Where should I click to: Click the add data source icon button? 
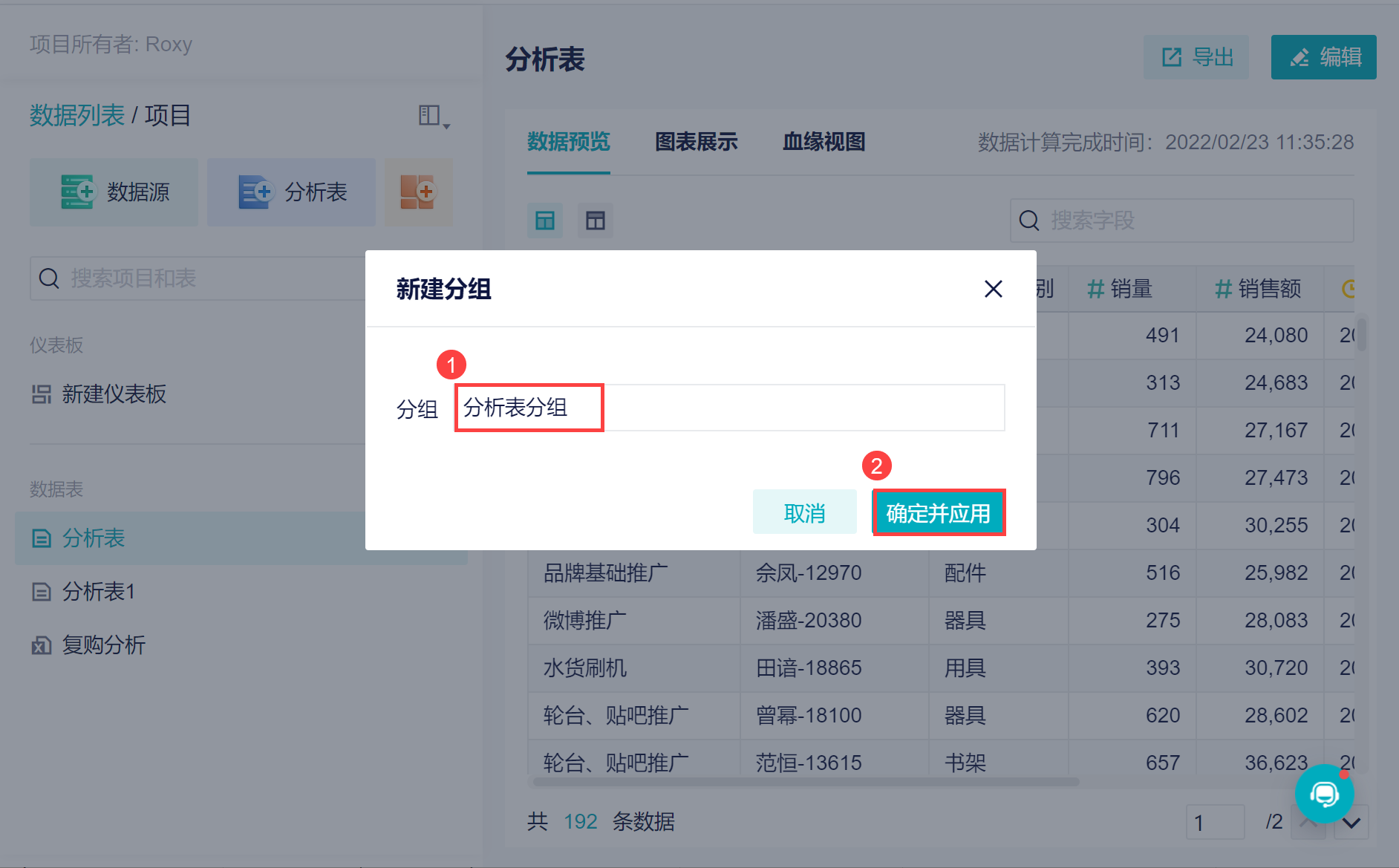(114, 192)
